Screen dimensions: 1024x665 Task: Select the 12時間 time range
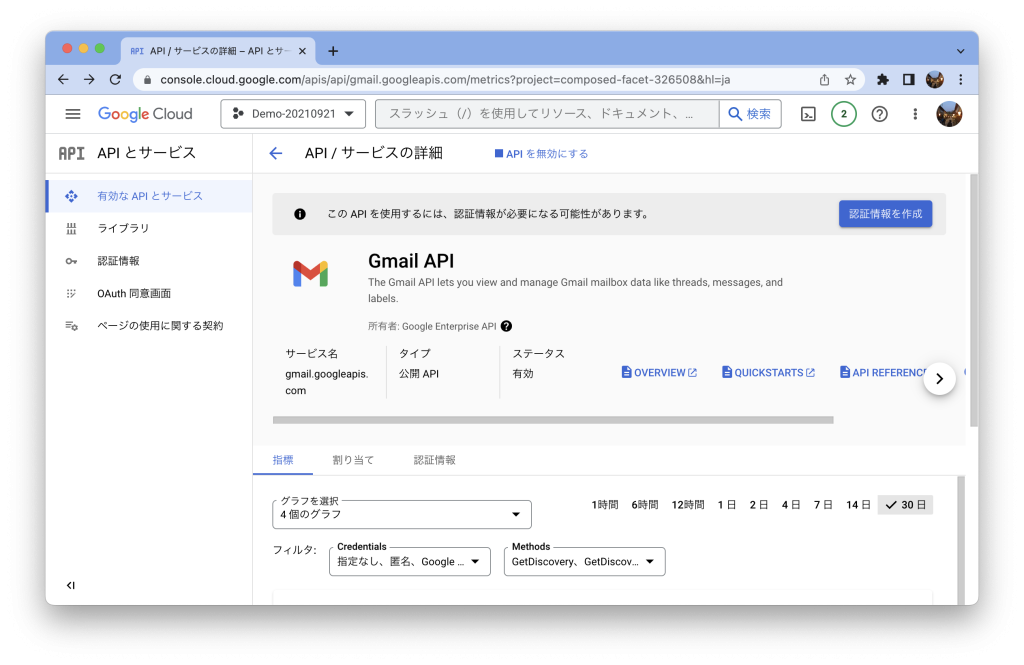(x=688, y=505)
